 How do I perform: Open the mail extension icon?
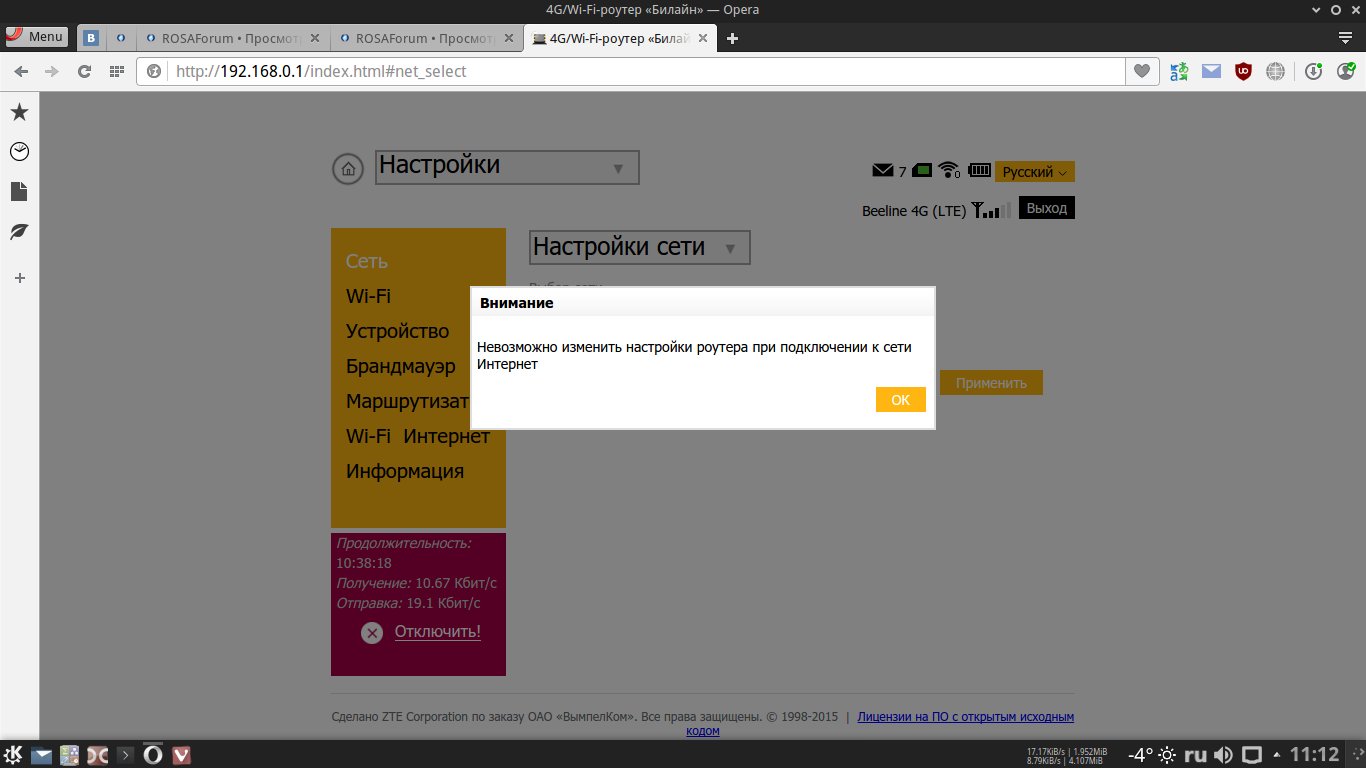pos(1211,72)
